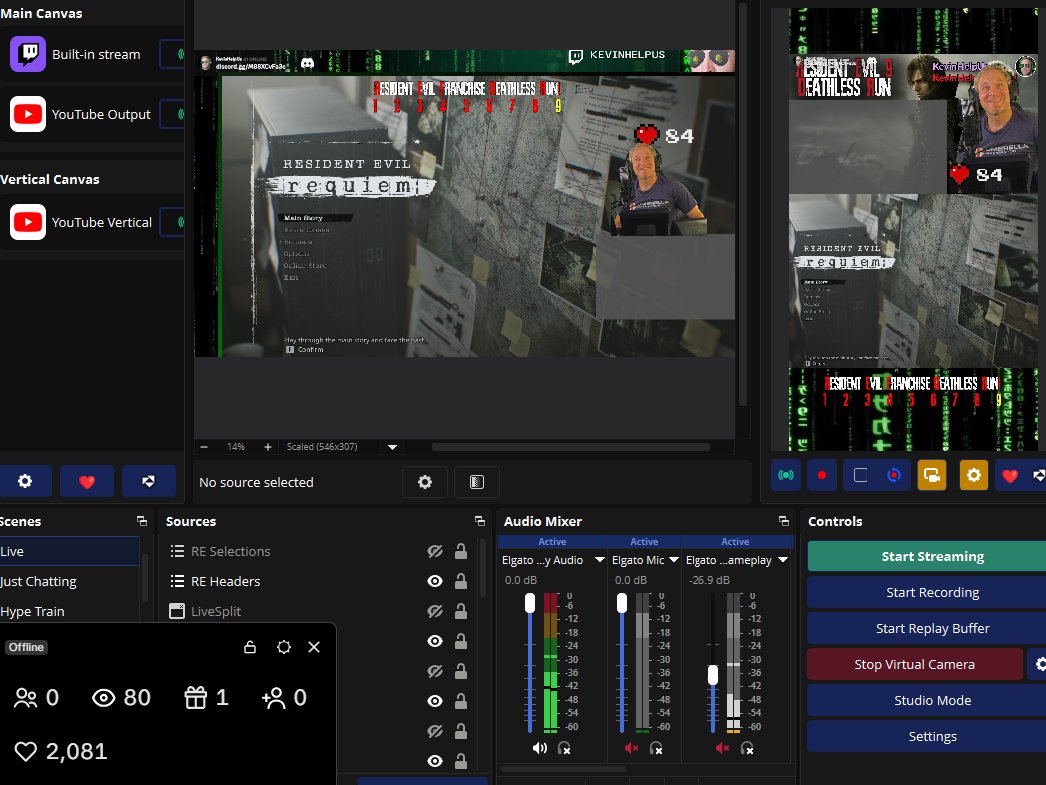Open OBS Settings from Controls
The width and height of the screenshot is (1046, 785).
[x=927, y=736]
